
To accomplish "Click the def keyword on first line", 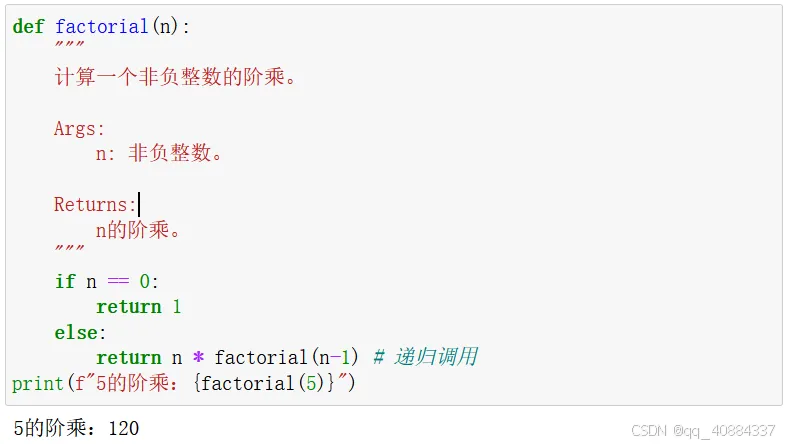I will [x=28, y=27].
